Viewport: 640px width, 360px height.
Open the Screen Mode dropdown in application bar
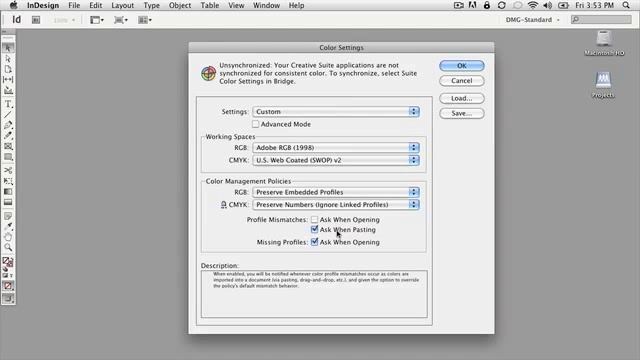[120, 20]
